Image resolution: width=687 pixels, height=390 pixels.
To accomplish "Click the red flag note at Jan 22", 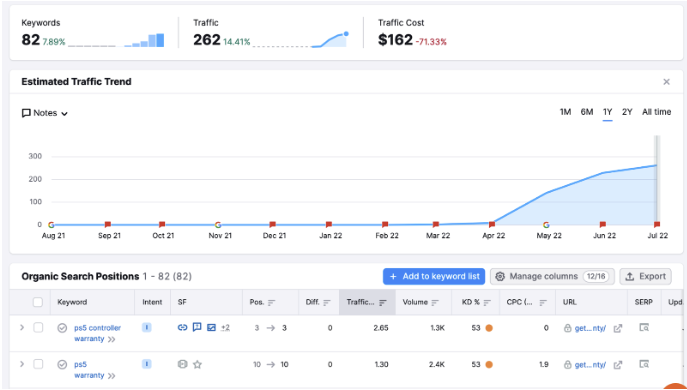I will 328,225.
